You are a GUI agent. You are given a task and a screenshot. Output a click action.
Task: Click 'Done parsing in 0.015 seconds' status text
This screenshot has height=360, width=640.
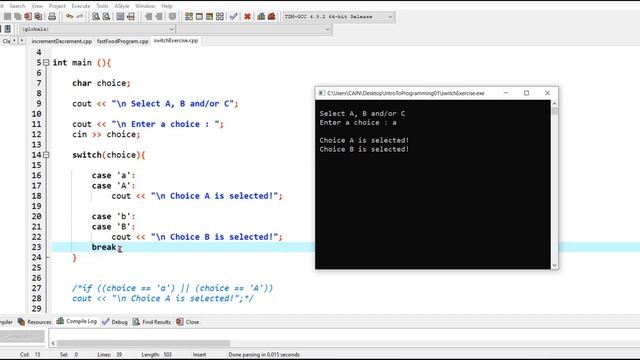coord(264,354)
